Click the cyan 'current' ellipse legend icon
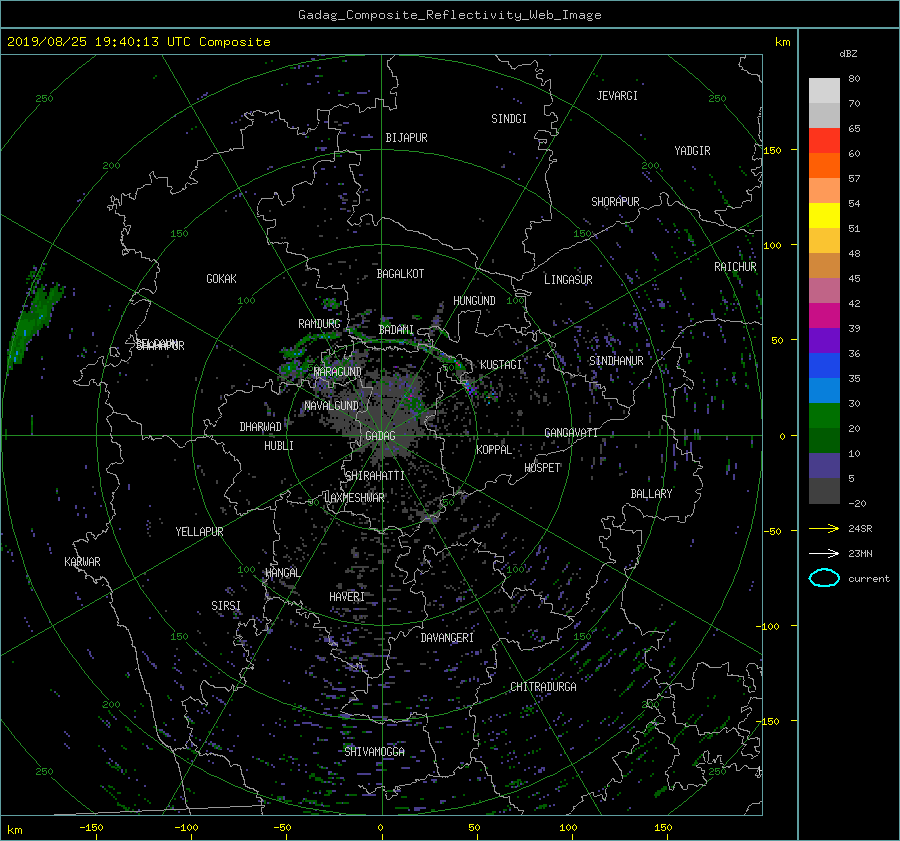 [824, 578]
